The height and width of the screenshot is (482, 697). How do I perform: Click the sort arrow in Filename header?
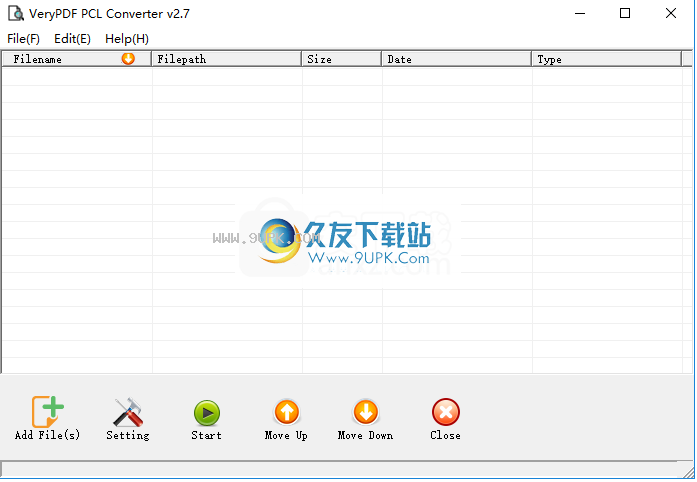pos(128,59)
